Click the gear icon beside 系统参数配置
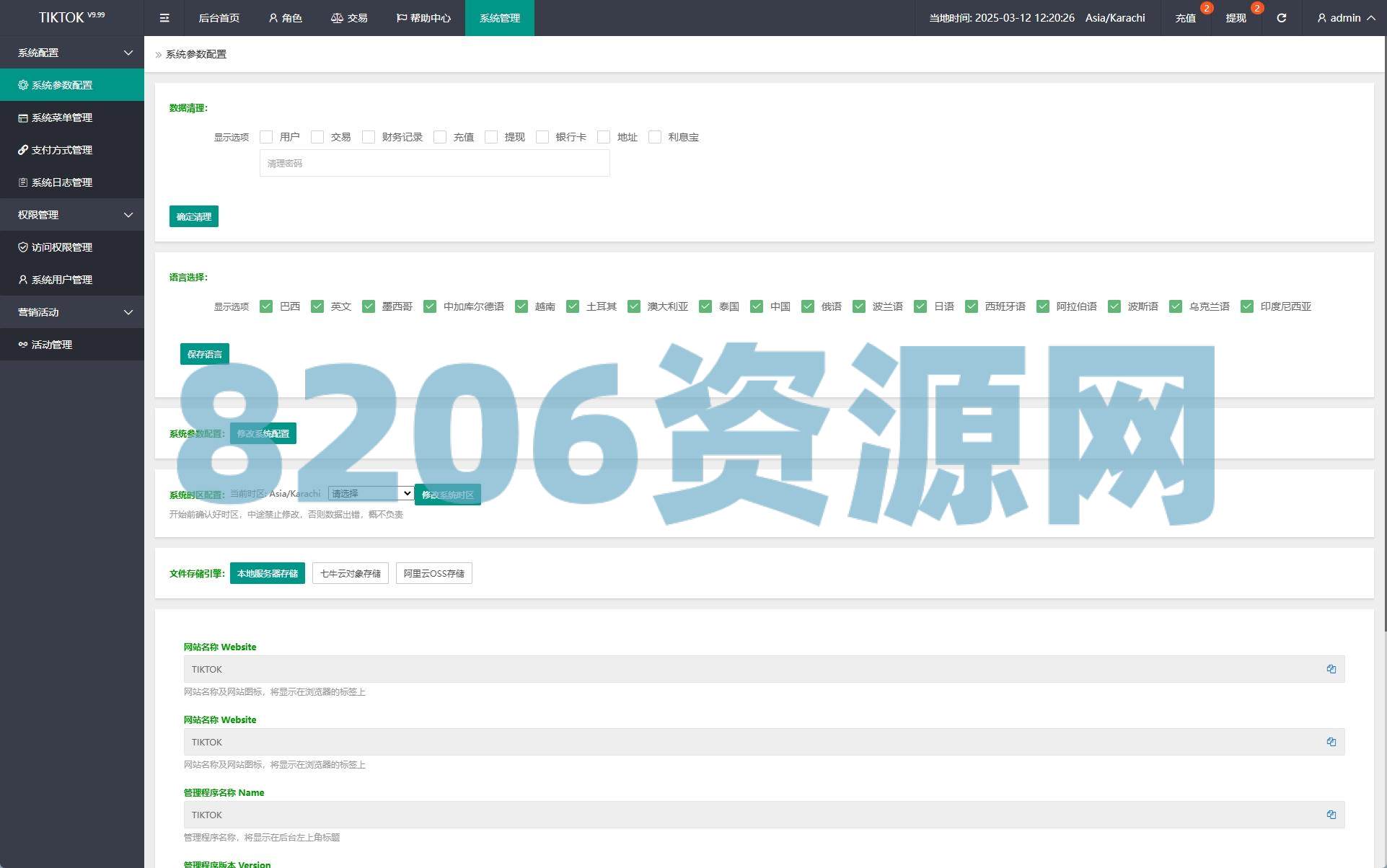The height and width of the screenshot is (868, 1387). pyautogui.click(x=23, y=85)
